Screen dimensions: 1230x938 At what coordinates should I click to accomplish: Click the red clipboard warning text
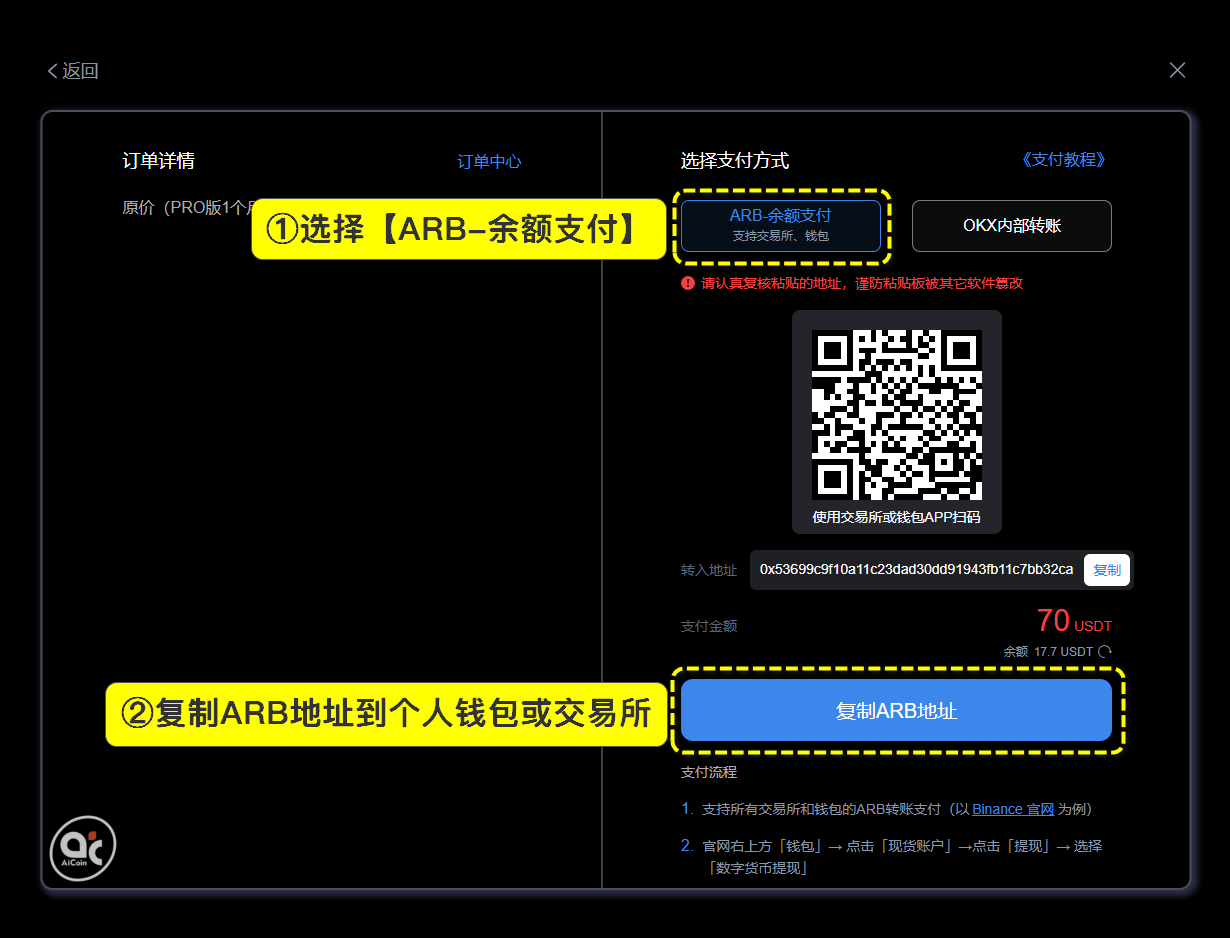click(x=862, y=283)
